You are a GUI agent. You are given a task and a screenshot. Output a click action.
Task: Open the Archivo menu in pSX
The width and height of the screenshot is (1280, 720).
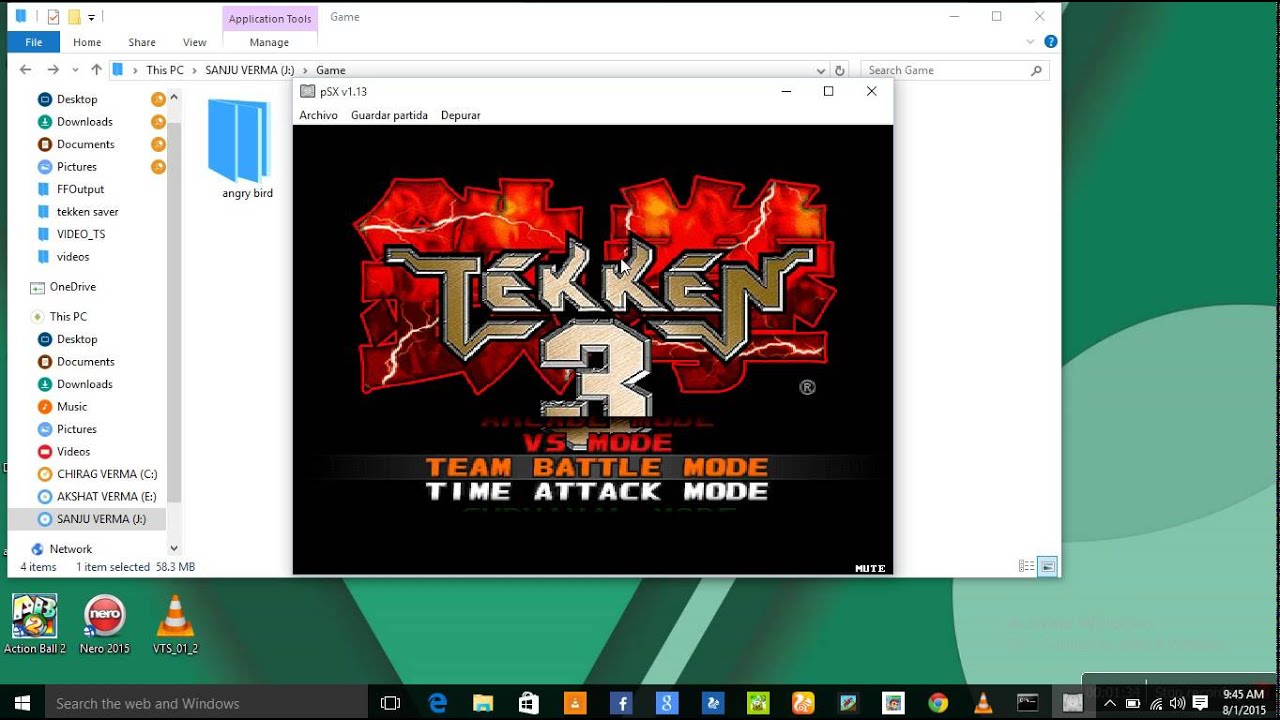coord(318,115)
